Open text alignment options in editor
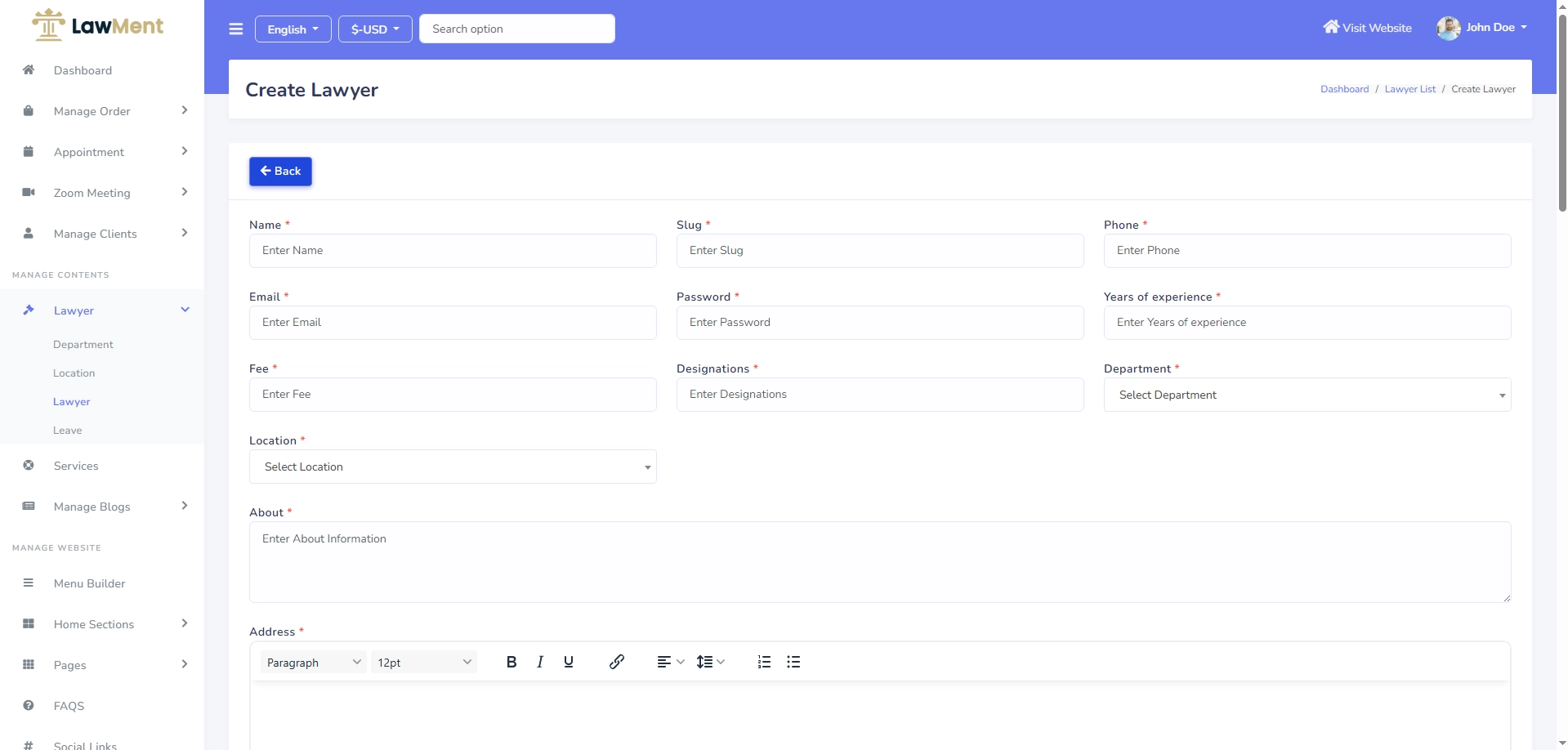 point(671,662)
